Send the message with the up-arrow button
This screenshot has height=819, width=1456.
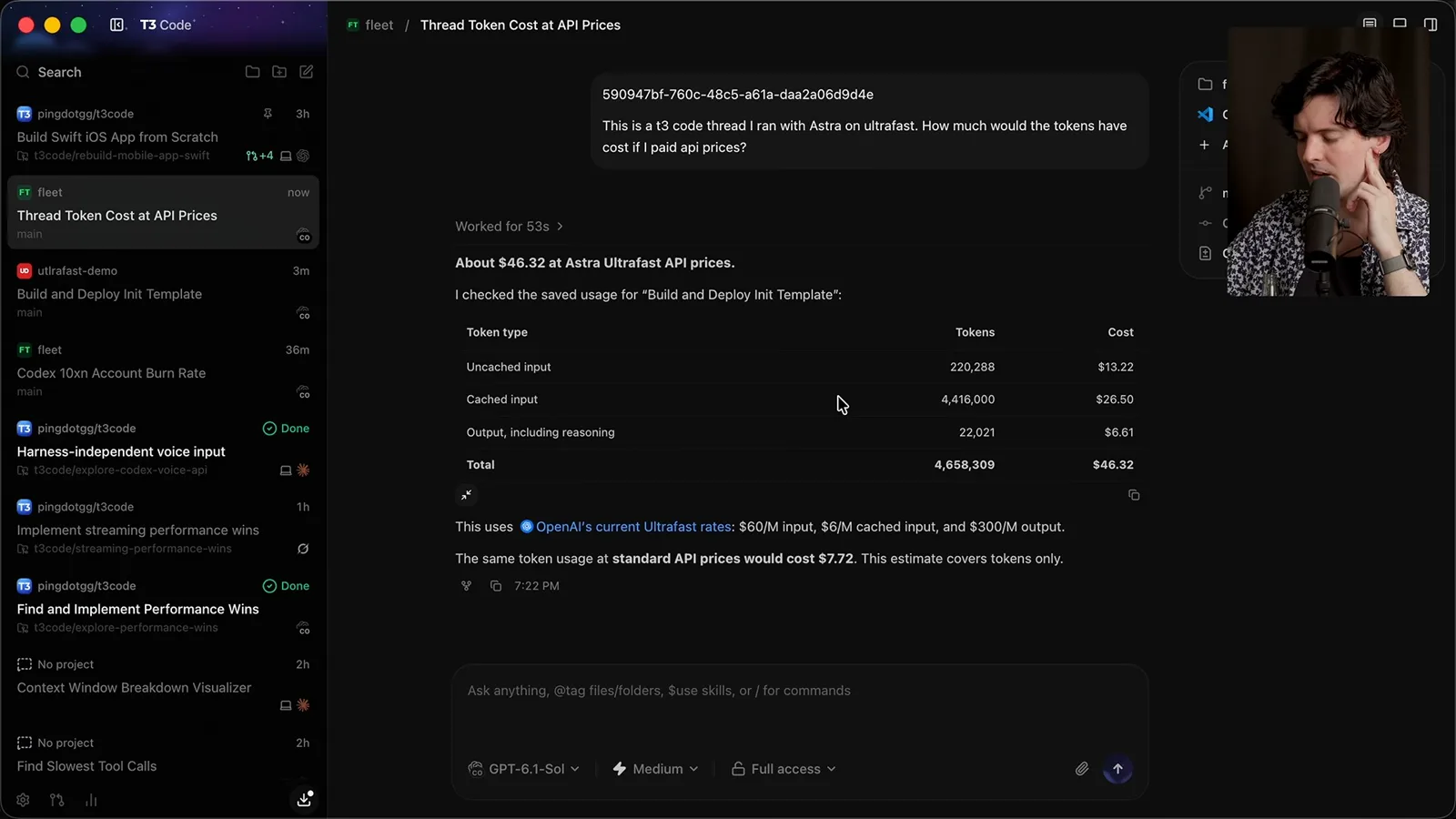pos(1117,769)
